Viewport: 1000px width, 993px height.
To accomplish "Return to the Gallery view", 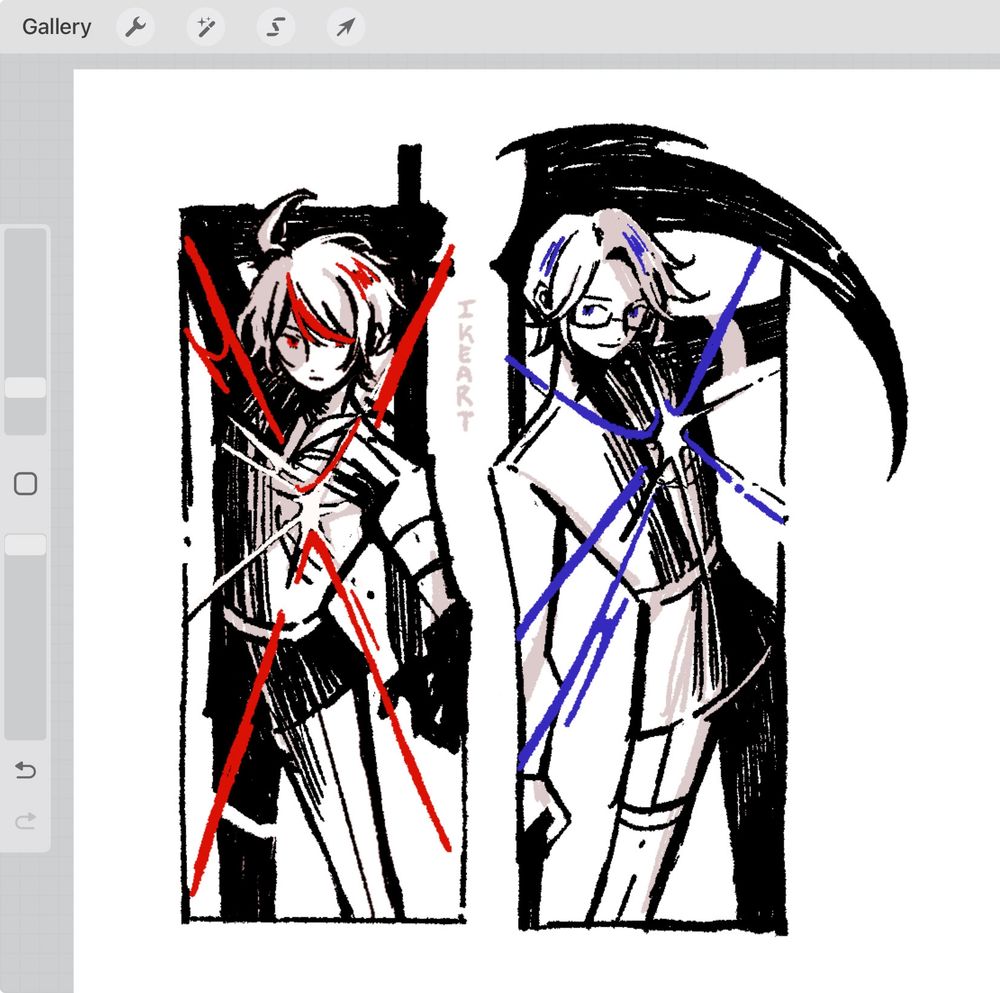I will [x=56, y=27].
